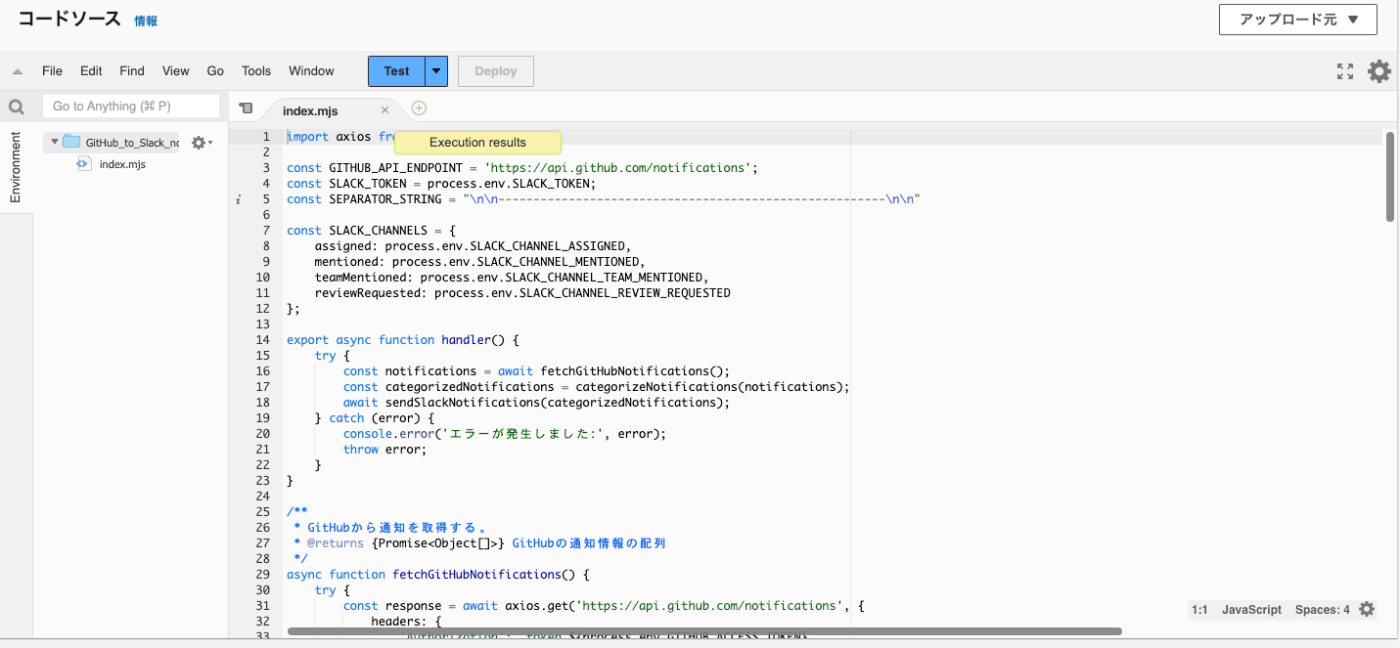Open the Tools menu

tap(255, 71)
